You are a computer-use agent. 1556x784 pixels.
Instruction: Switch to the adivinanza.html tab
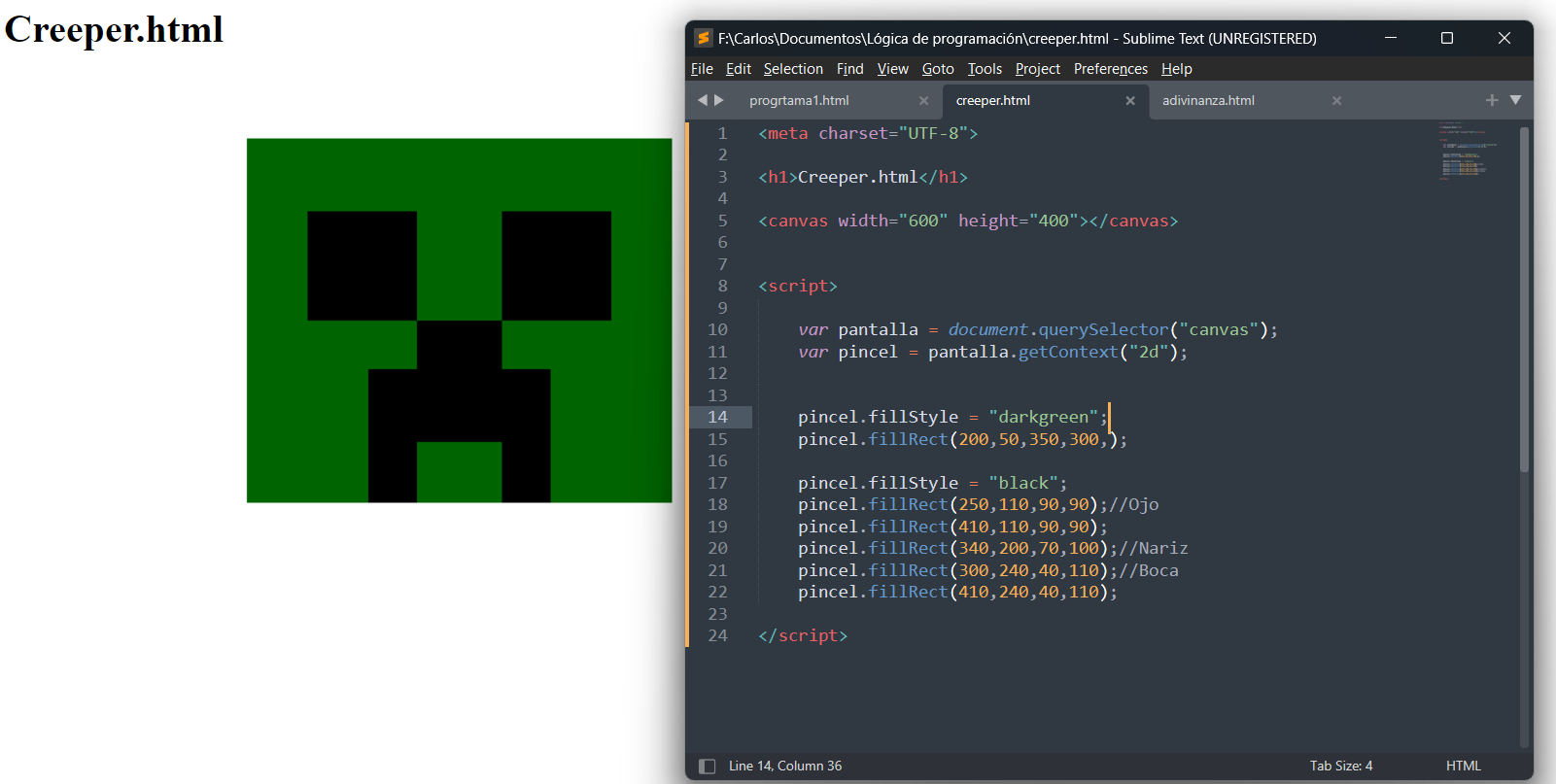[x=1208, y=101]
